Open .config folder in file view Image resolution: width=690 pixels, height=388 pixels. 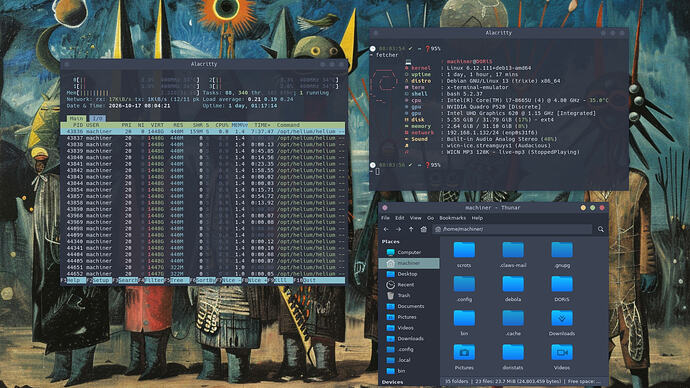click(464, 289)
